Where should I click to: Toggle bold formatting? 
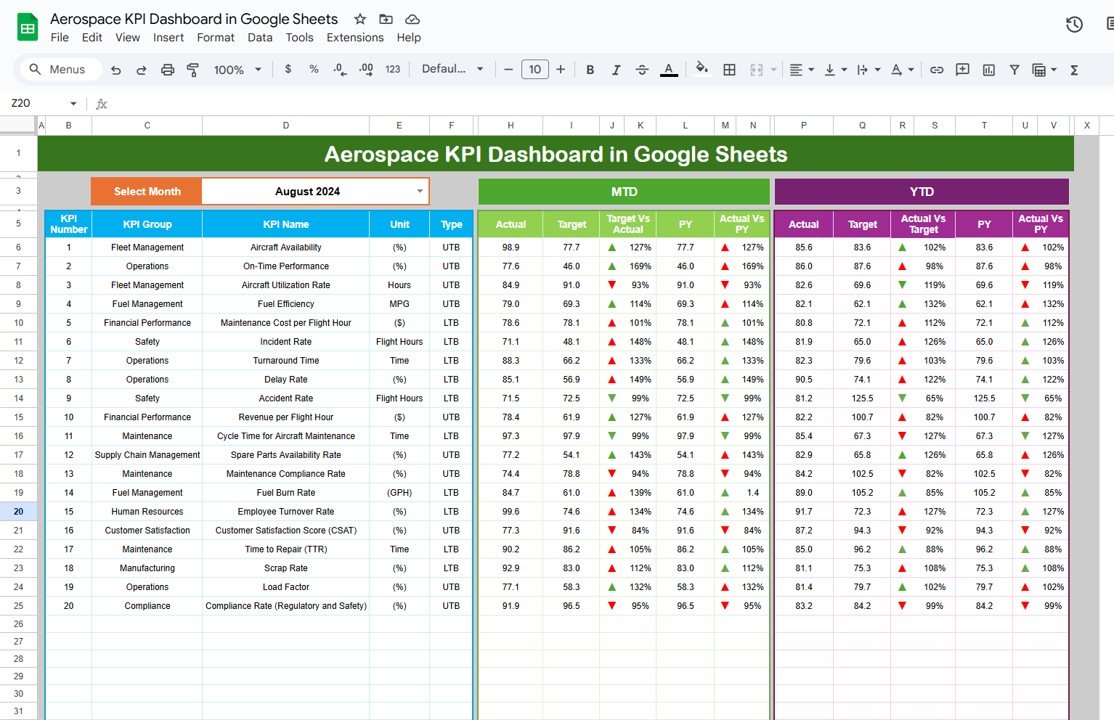click(x=590, y=70)
